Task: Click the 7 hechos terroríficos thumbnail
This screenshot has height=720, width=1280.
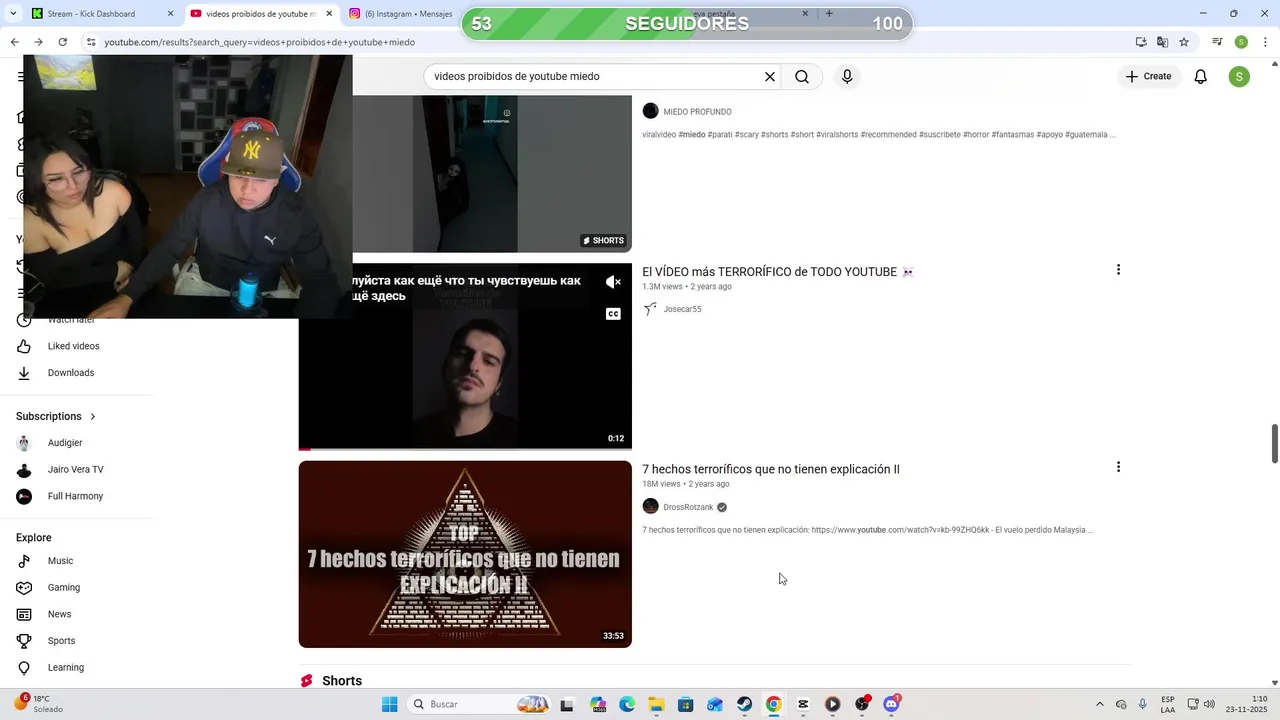Action: pos(465,554)
